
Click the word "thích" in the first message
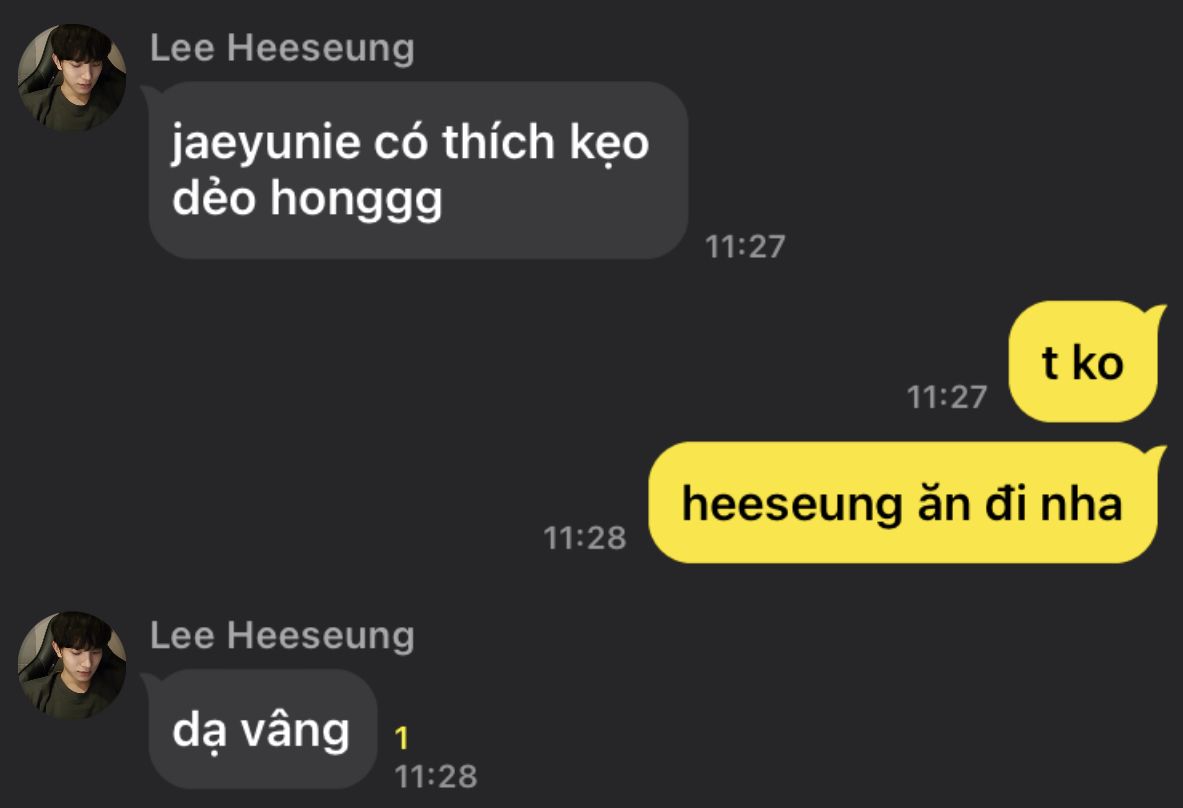499,141
